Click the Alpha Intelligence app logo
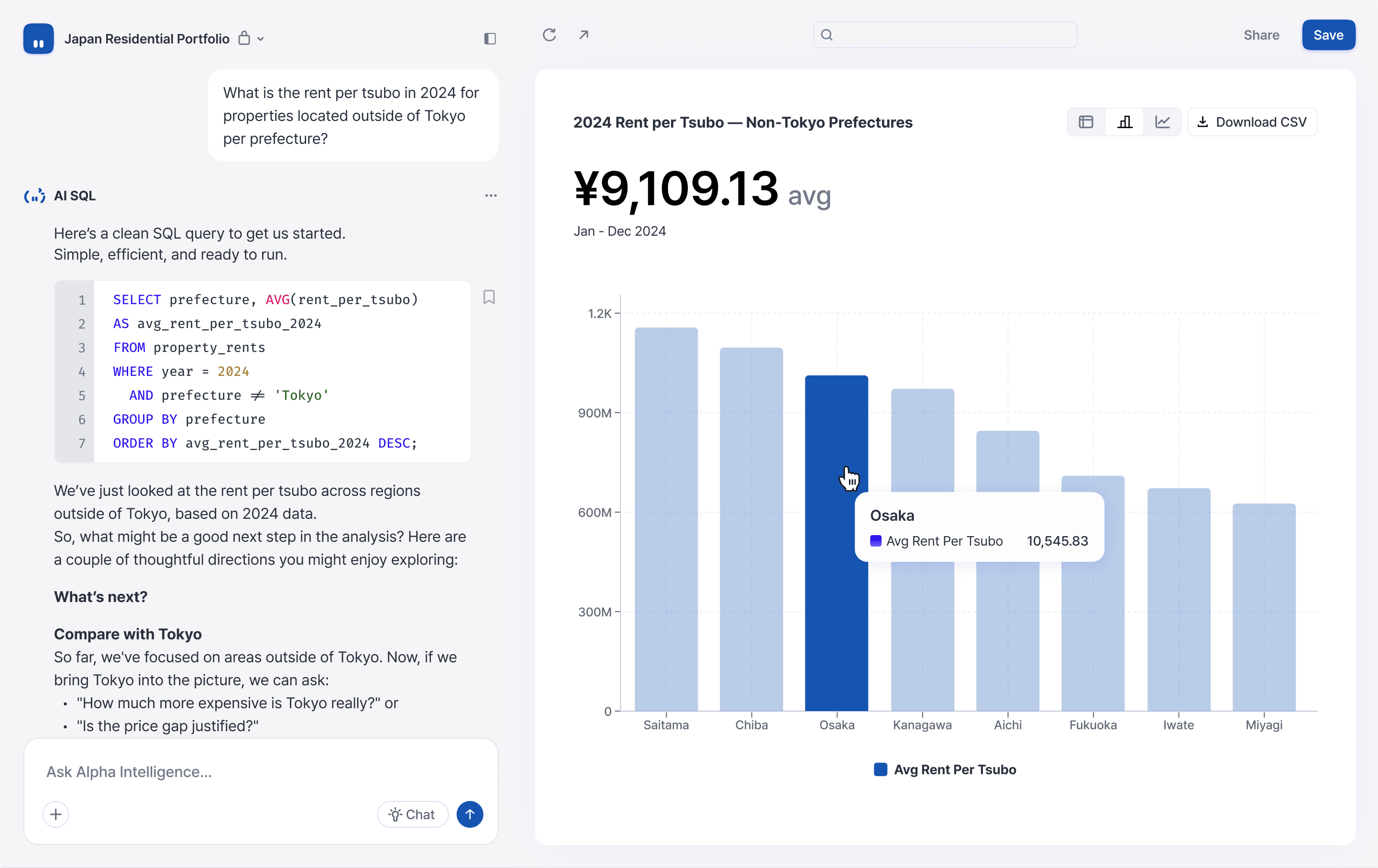 38,38
